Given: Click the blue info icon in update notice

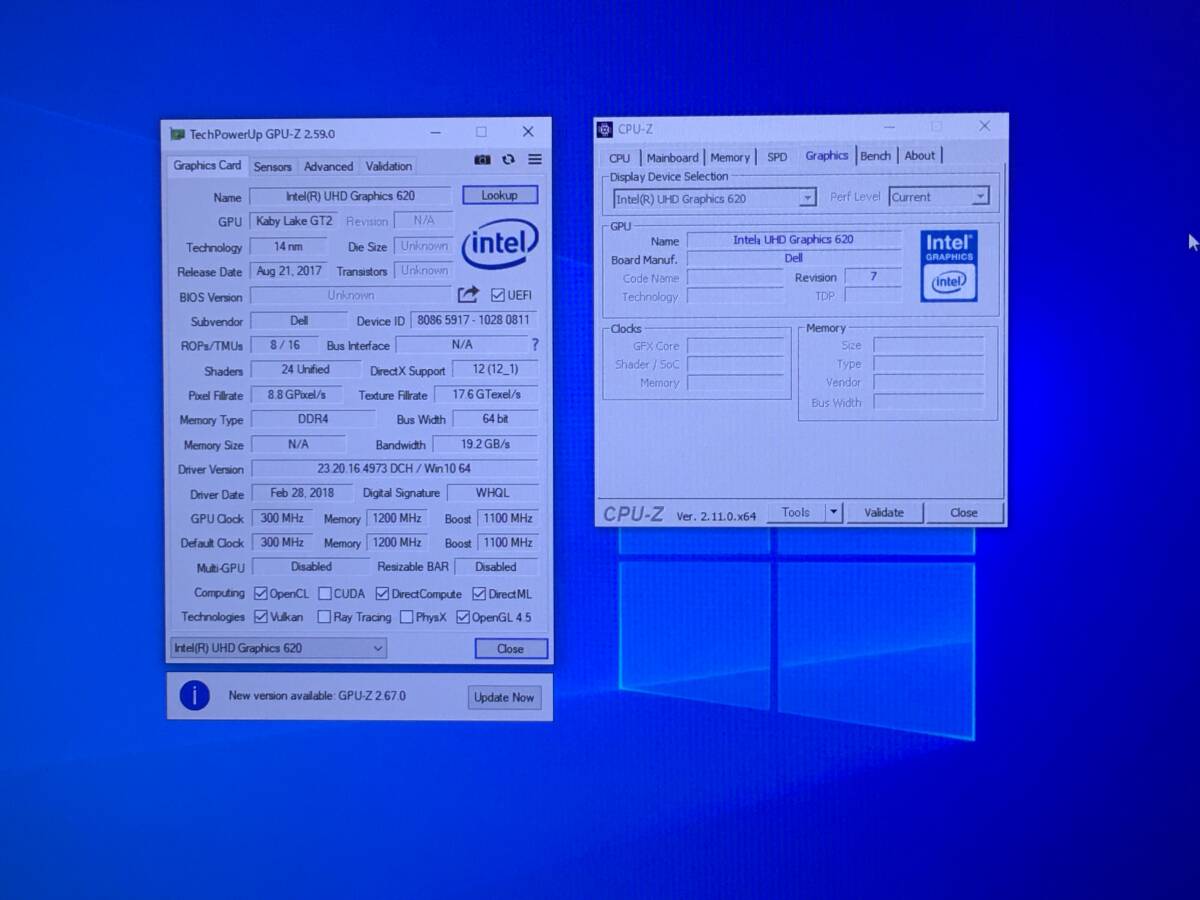Looking at the screenshot, I should coord(194,695).
